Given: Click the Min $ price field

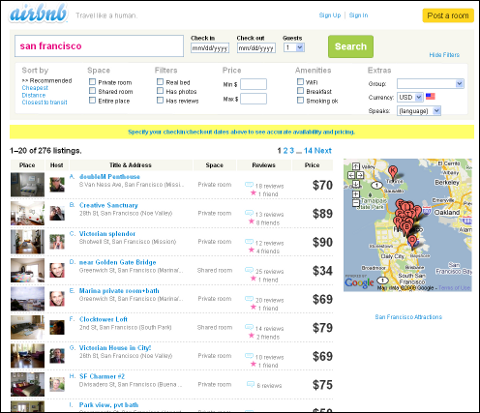Looking at the screenshot, I should (x=253, y=84).
